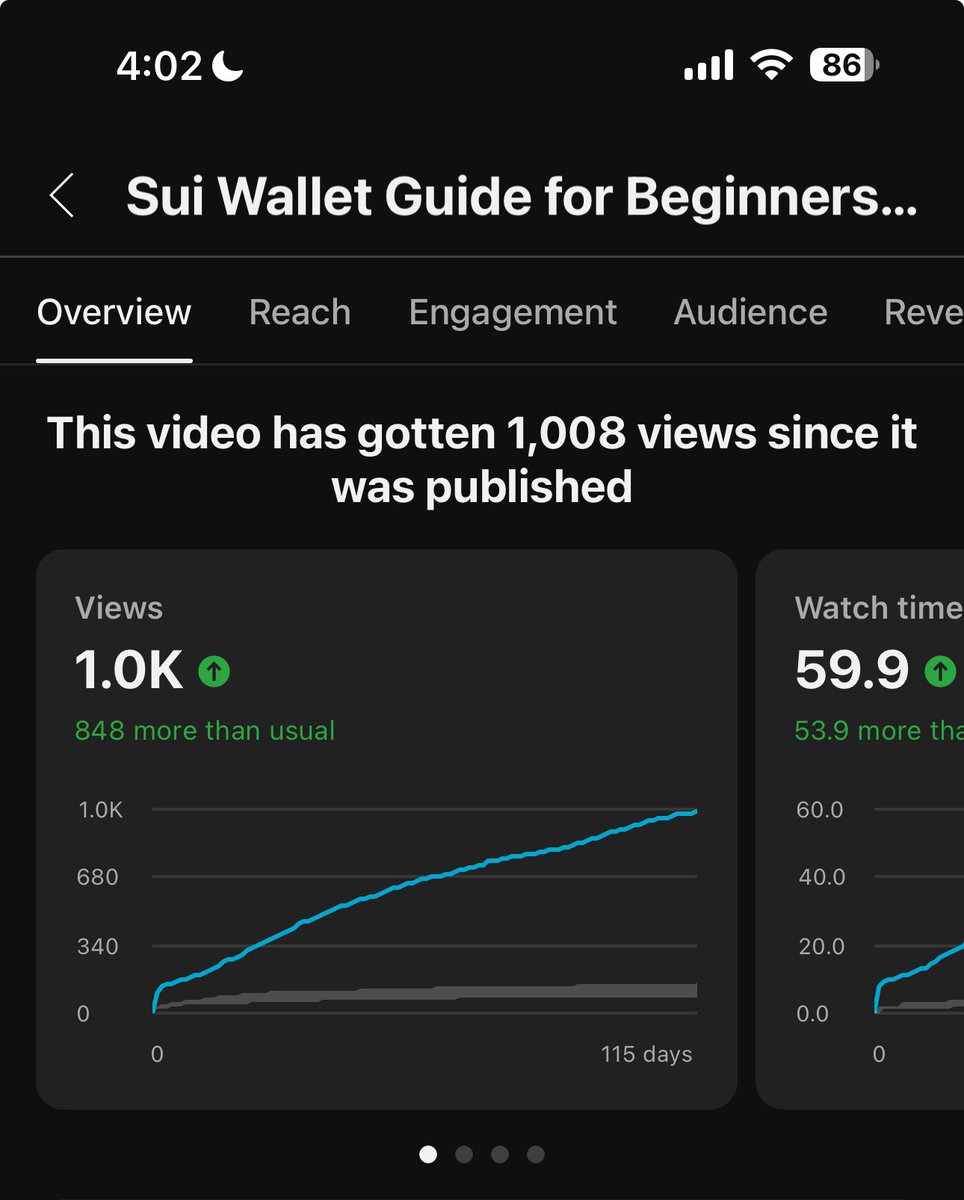Tap the moon Focus icon in status bar
The width and height of the screenshot is (964, 1200).
[228, 66]
